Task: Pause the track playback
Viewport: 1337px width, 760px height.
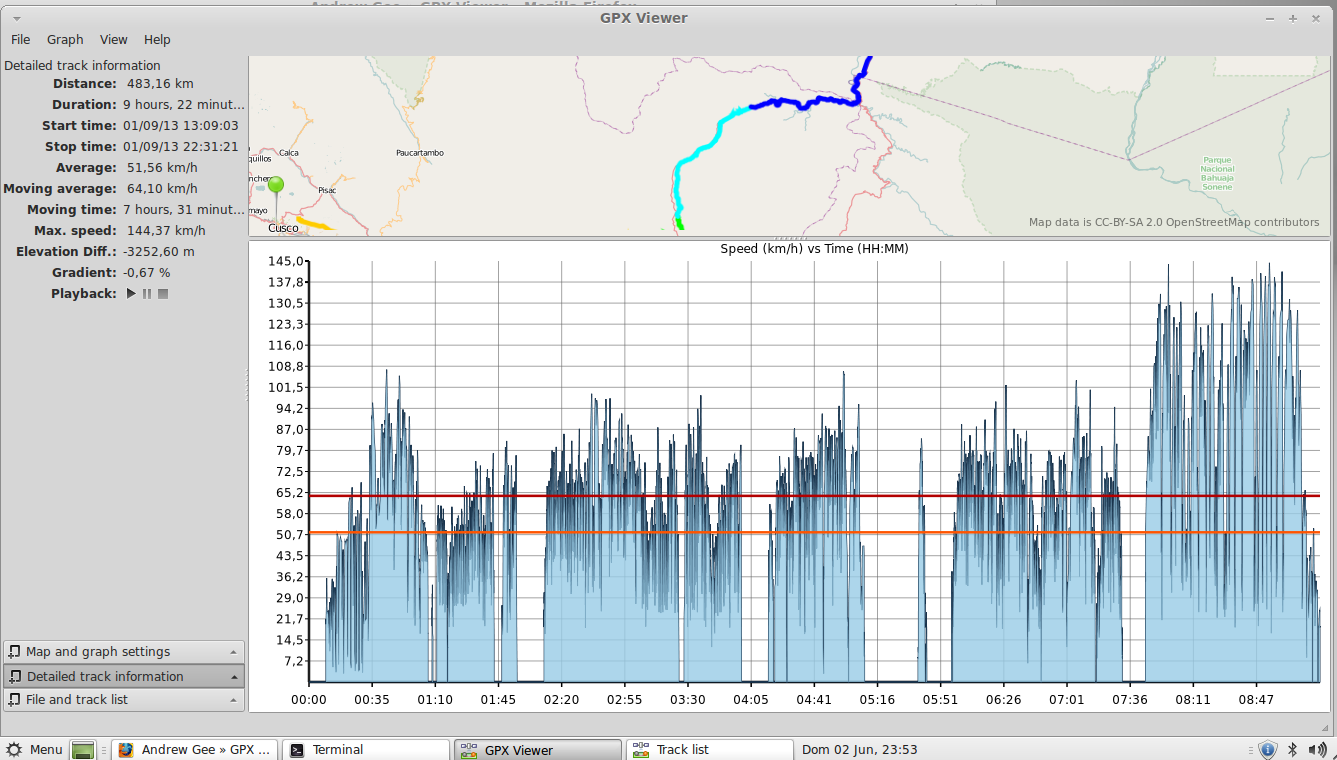Action: [147, 294]
